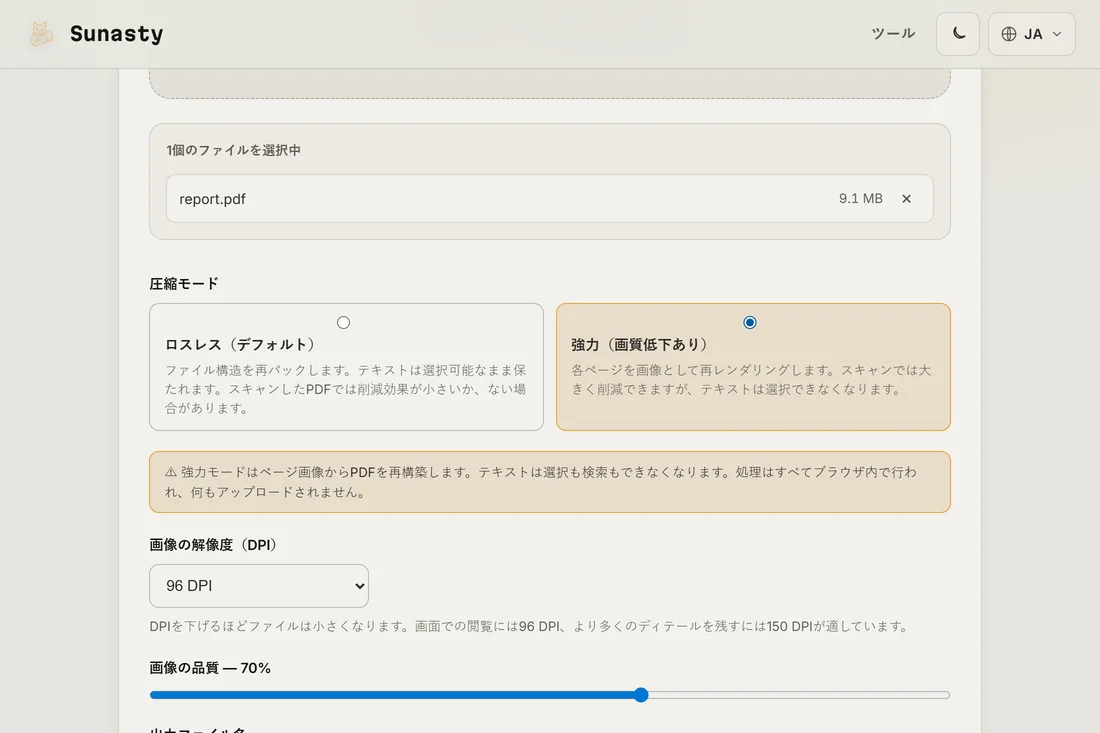Open the 96 DPI resolution dropdown
Image resolution: width=1100 pixels, height=733 pixels.
click(x=259, y=586)
